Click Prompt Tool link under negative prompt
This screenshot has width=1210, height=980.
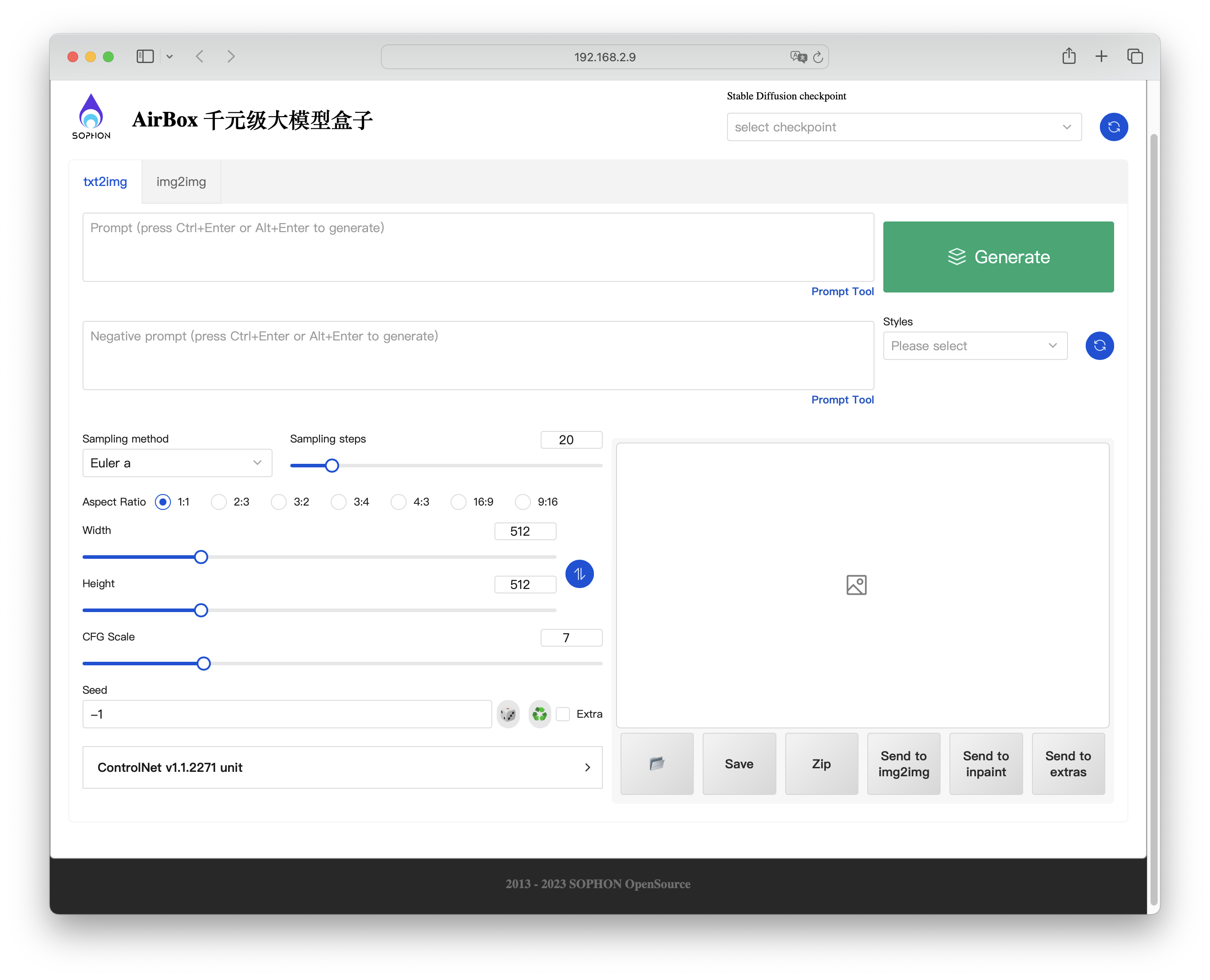(x=842, y=399)
